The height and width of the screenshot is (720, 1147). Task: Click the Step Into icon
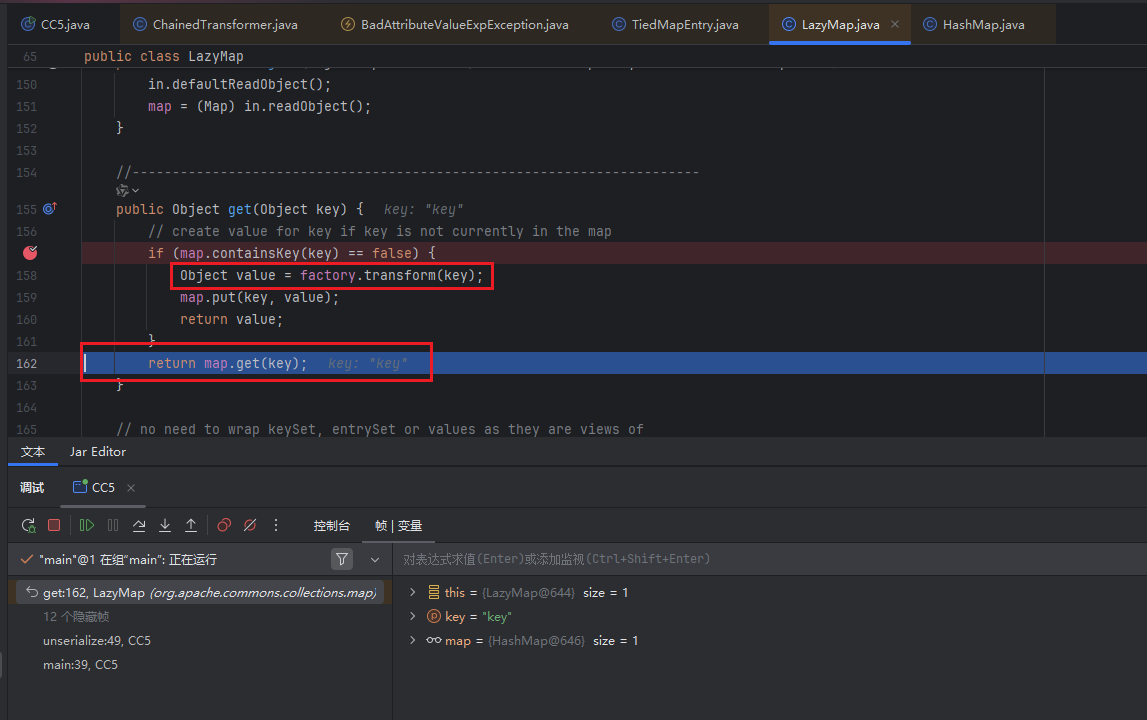tap(165, 525)
